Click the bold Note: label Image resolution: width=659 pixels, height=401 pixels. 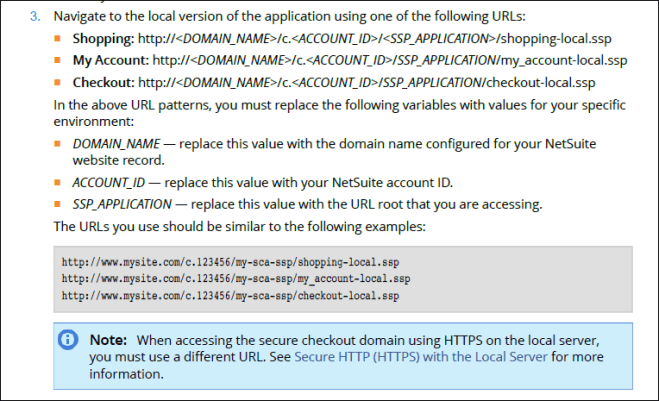click(112, 340)
